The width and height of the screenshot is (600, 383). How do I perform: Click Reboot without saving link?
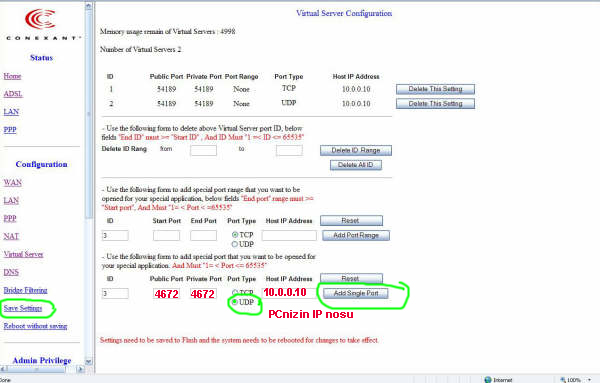(x=35, y=326)
